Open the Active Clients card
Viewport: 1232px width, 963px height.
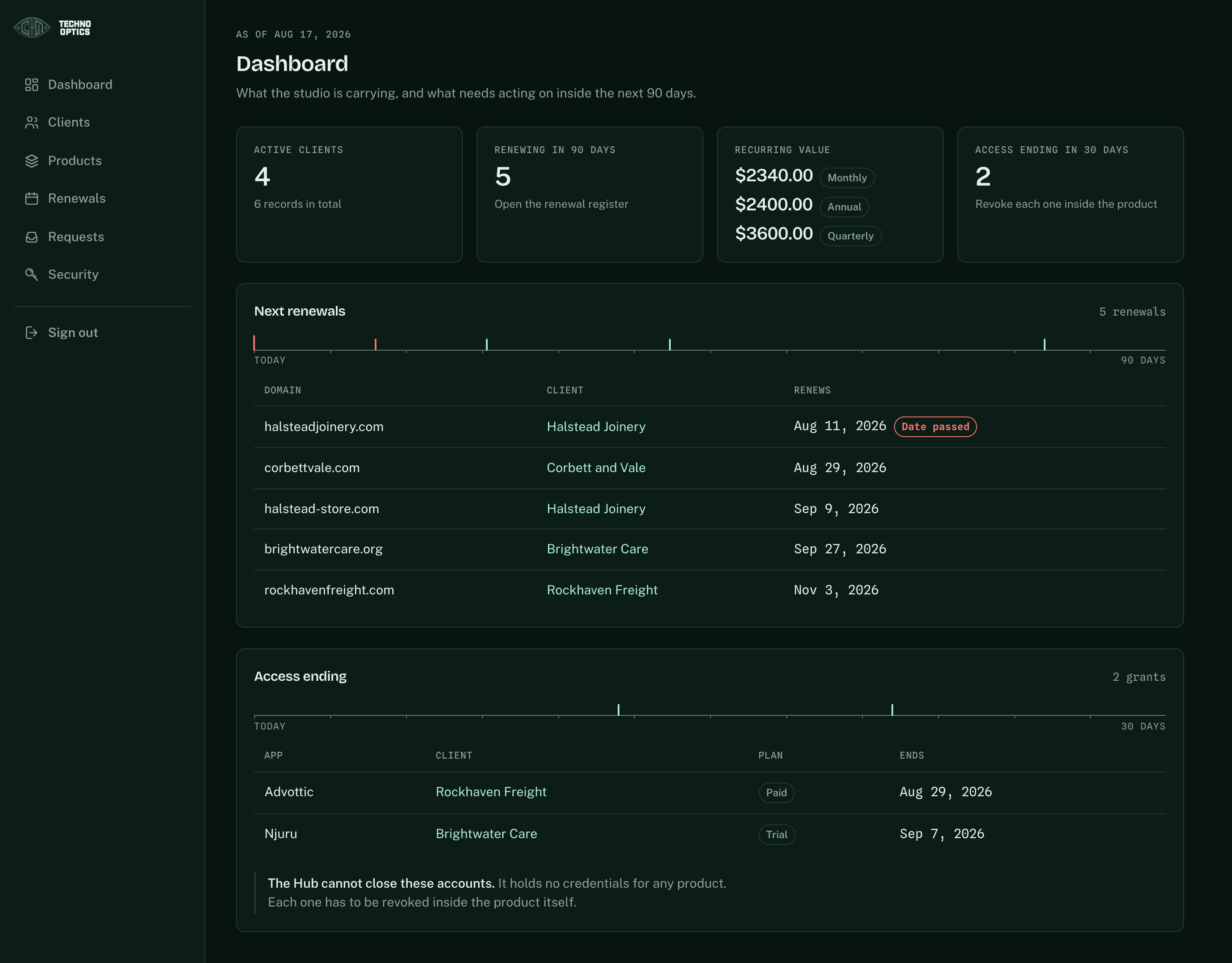(x=349, y=195)
